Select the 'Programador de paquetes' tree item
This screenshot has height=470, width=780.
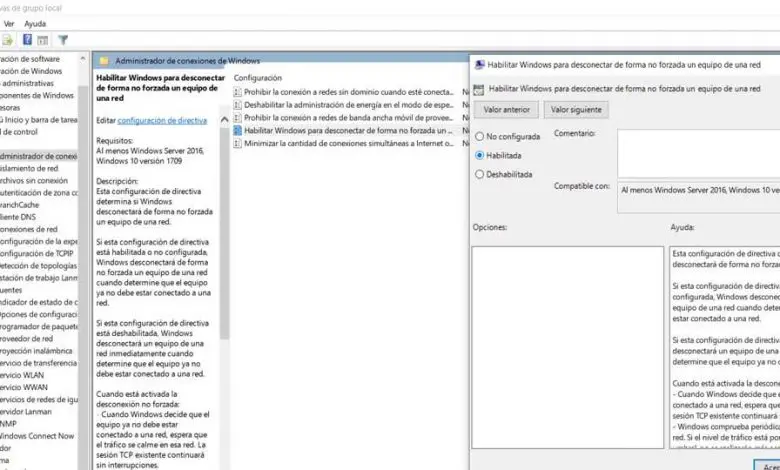38,327
